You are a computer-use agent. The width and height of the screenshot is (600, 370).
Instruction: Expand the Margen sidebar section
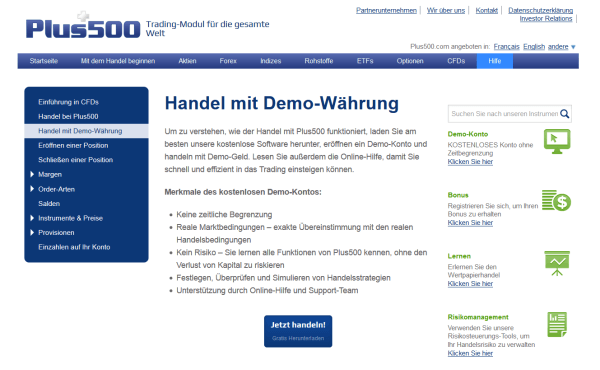click(32, 174)
